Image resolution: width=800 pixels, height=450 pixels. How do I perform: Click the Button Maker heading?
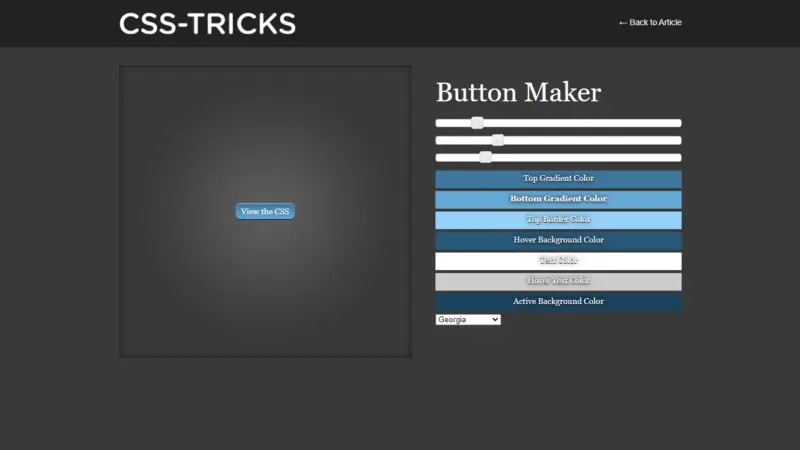[518, 93]
